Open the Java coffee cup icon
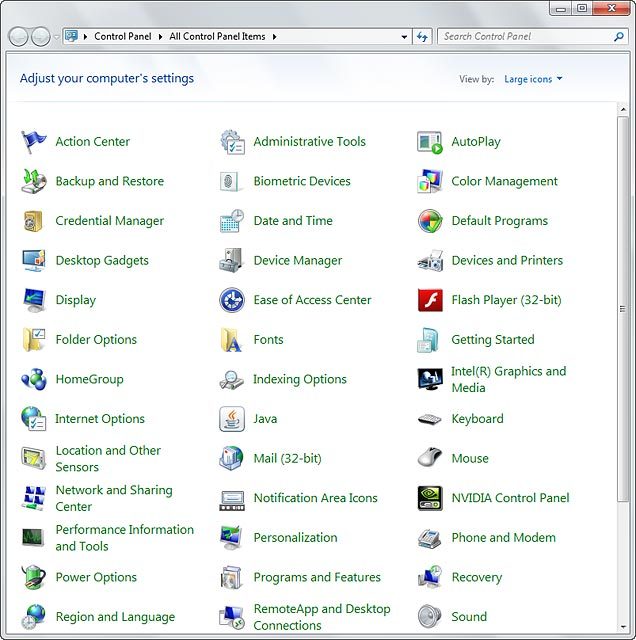Screen dimensions: 636x640 (x=232, y=419)
